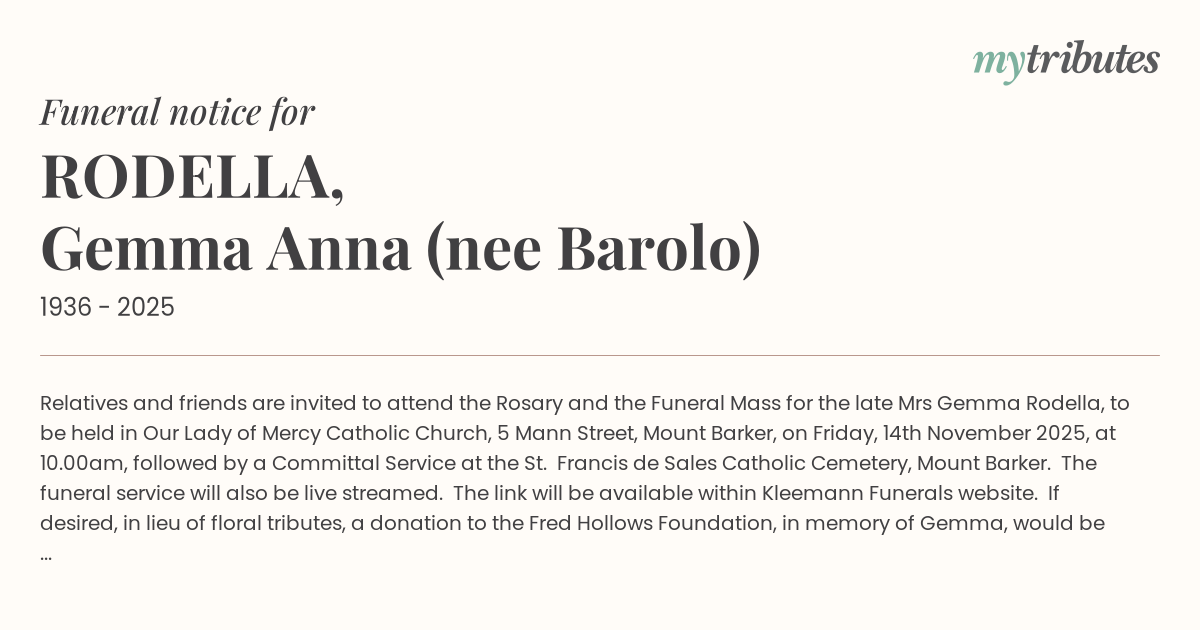Expand the truncated notice via the ellipsis
The height and width of the screenshot is (630, 1200).
click(x=46, y=553)
